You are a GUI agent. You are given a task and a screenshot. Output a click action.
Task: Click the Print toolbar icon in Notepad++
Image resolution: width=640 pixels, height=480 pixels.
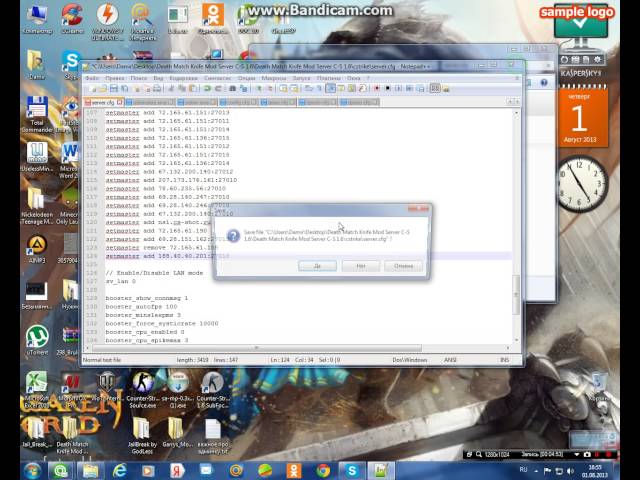point(157,89)
